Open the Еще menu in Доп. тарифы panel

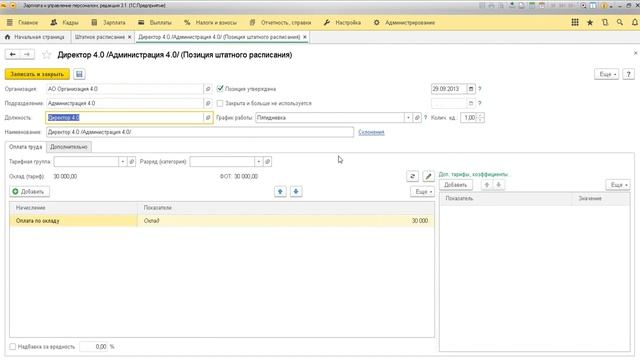[618, 185]
